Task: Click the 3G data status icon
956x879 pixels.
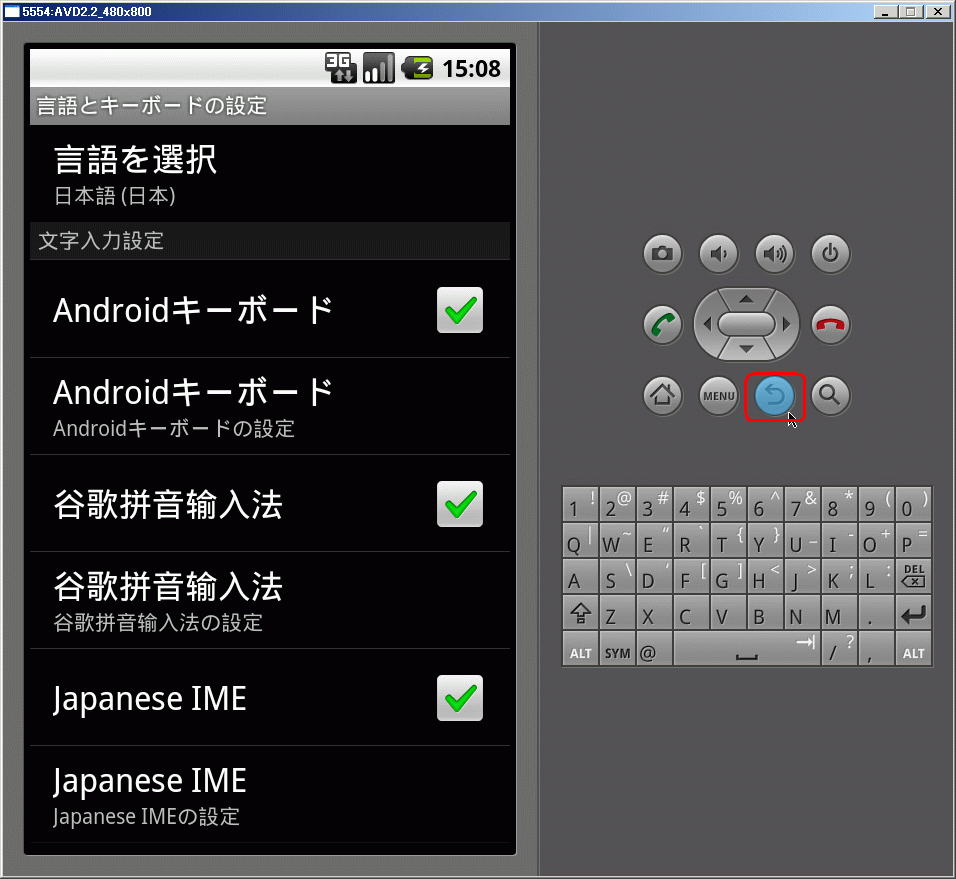Action: click(340, 68)
